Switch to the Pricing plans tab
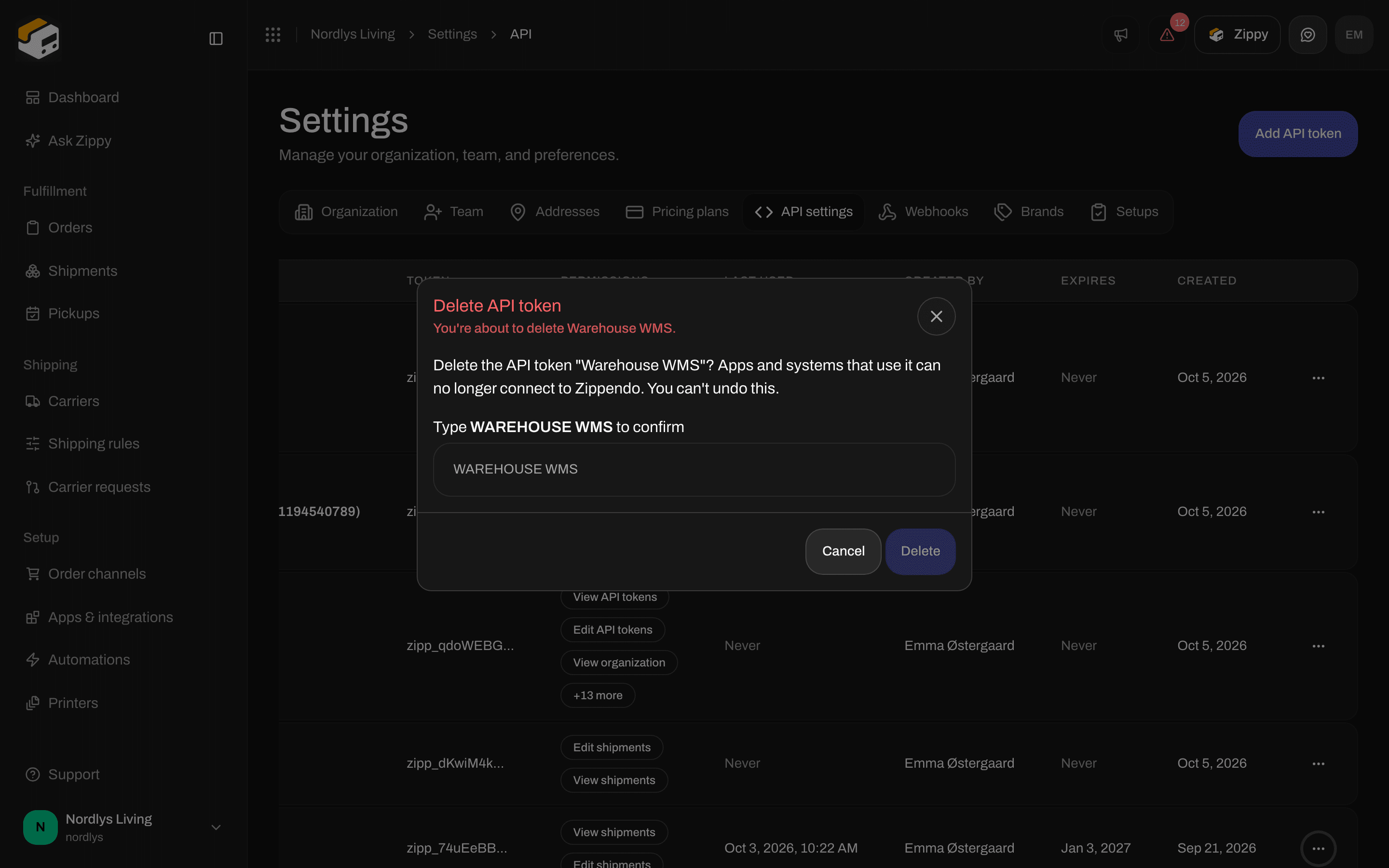The image size is (1389, 868). (677, 212)
